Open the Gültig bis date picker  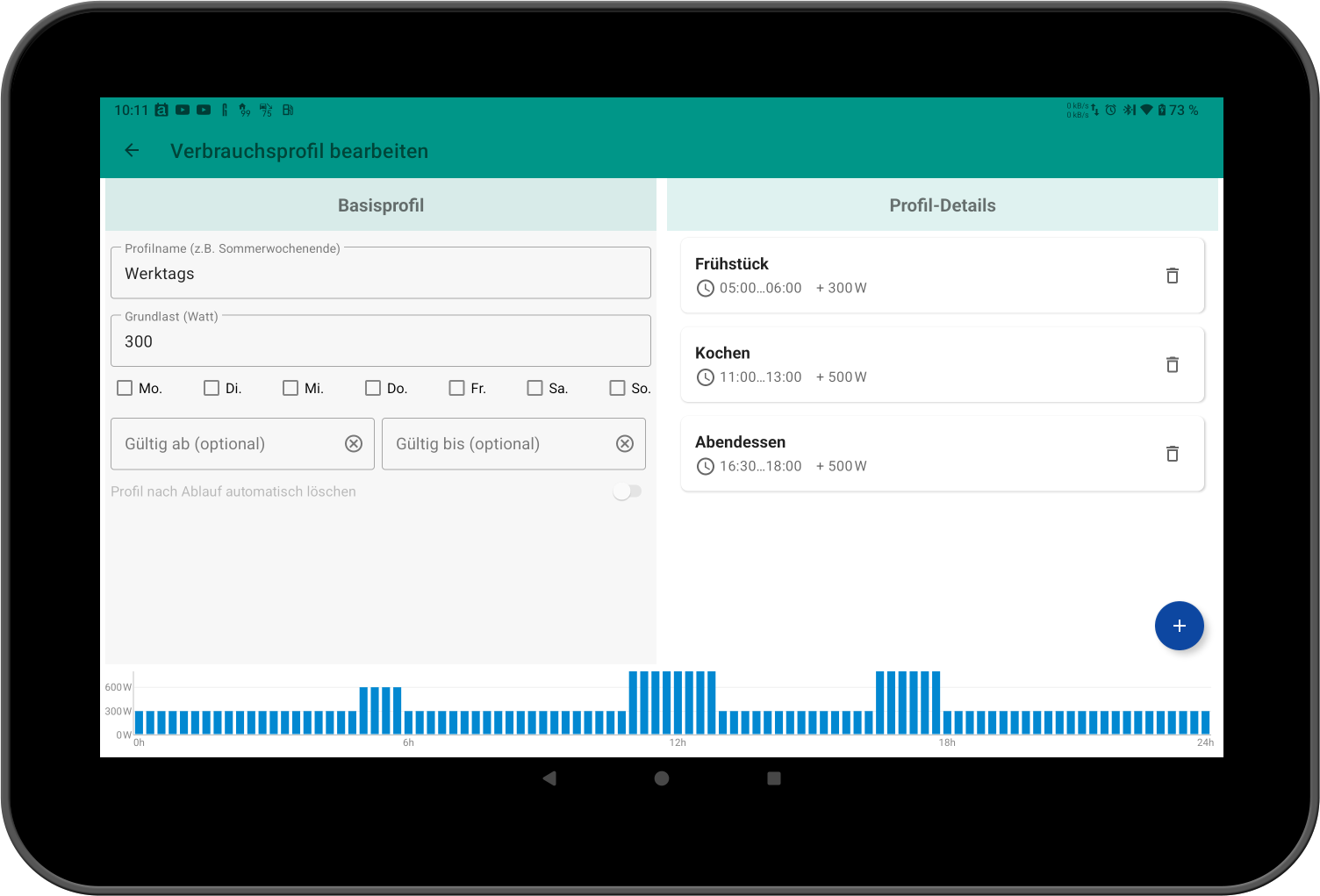click(496, 444)
